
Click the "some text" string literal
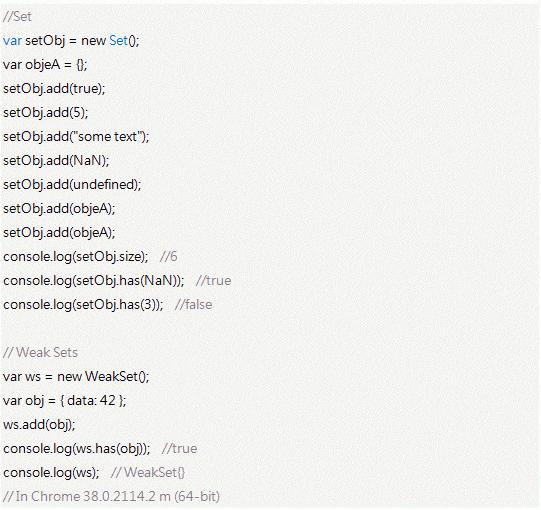[x=107, y=137]
